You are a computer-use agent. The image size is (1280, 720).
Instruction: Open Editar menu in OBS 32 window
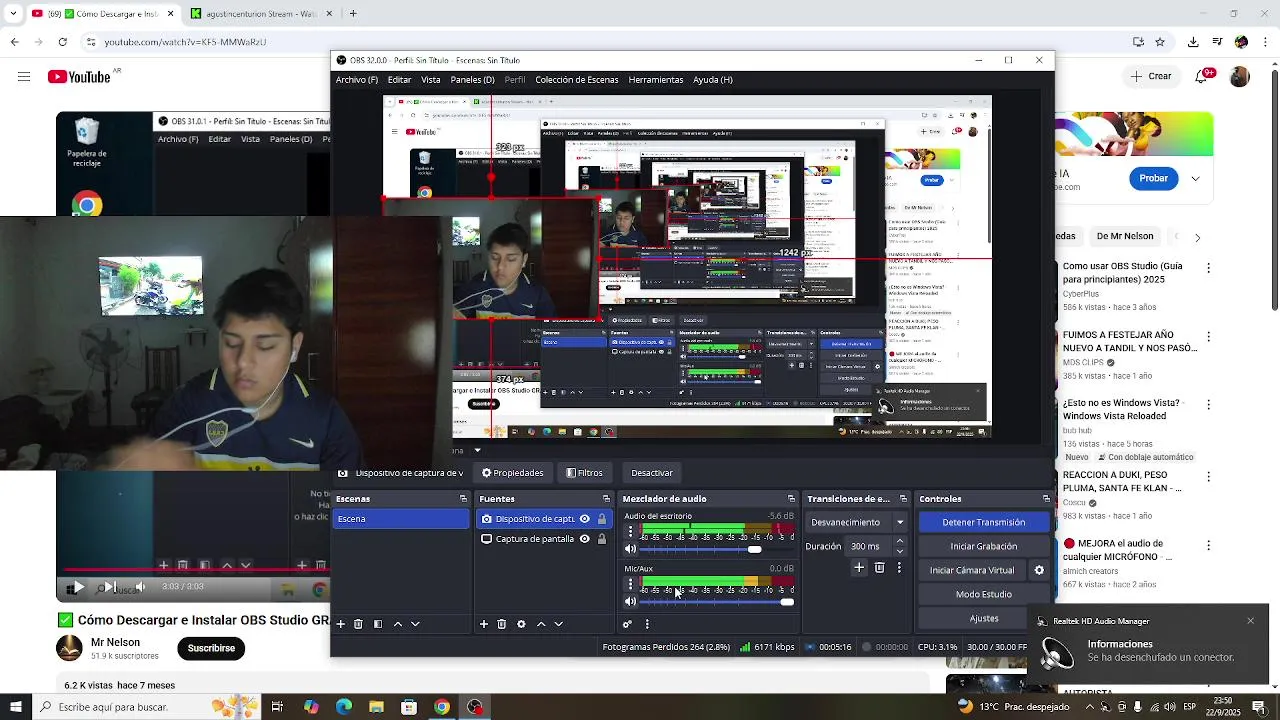(x=399, y=80)
